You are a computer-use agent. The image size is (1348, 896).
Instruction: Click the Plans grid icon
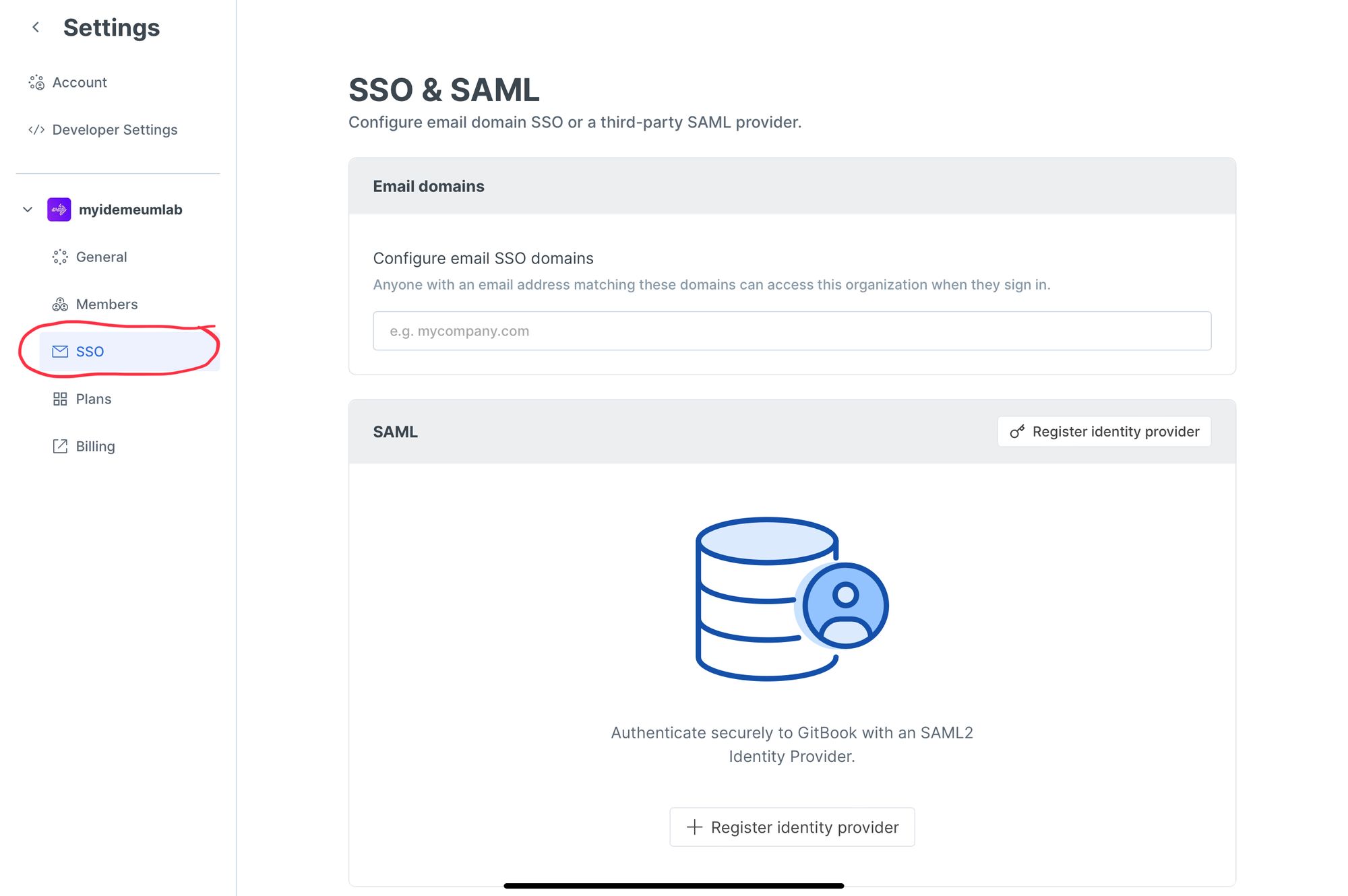coord(60,399)
